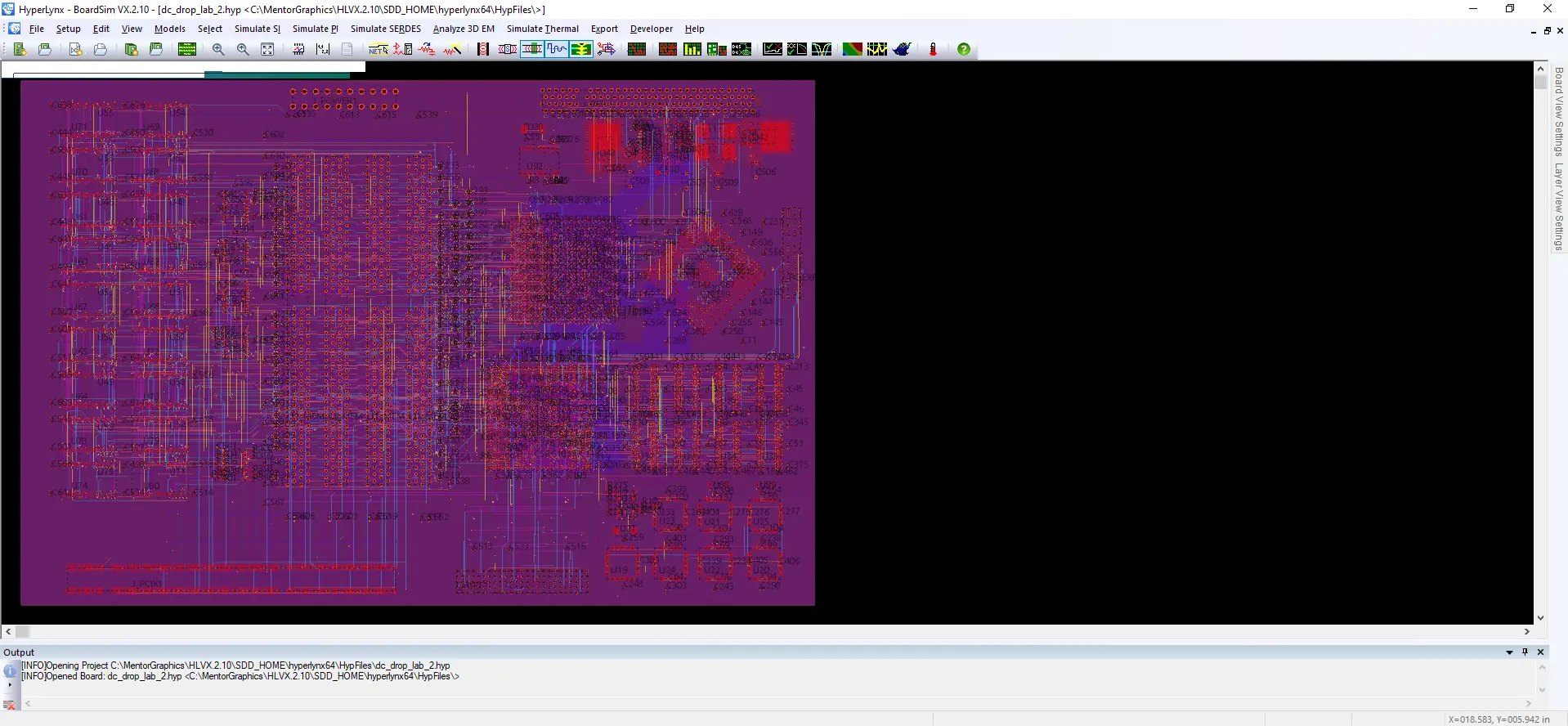Close the Output panel
Screen dimensions: 1568x726
(x=1541, y=652)
